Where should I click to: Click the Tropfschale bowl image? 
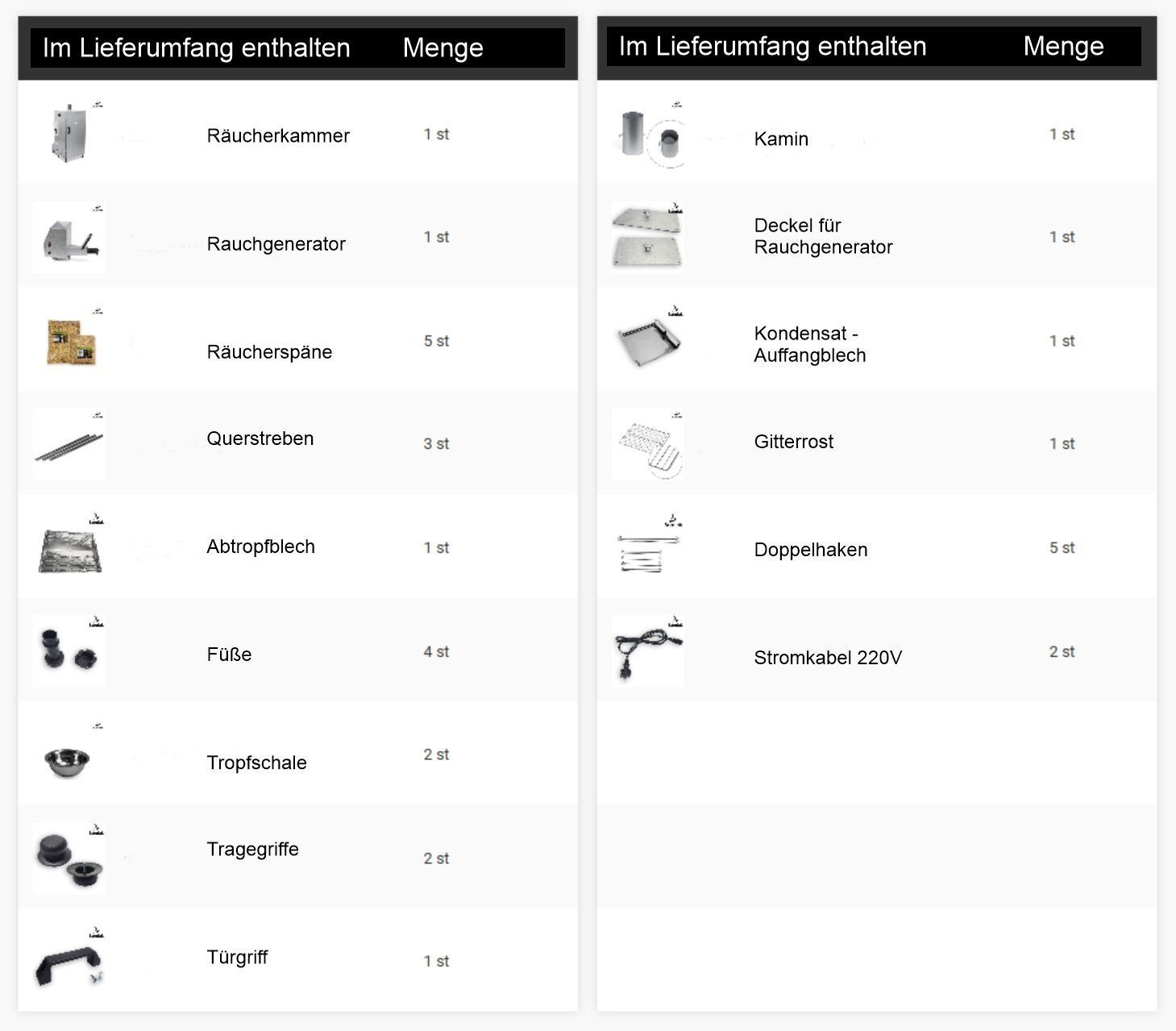69,755
